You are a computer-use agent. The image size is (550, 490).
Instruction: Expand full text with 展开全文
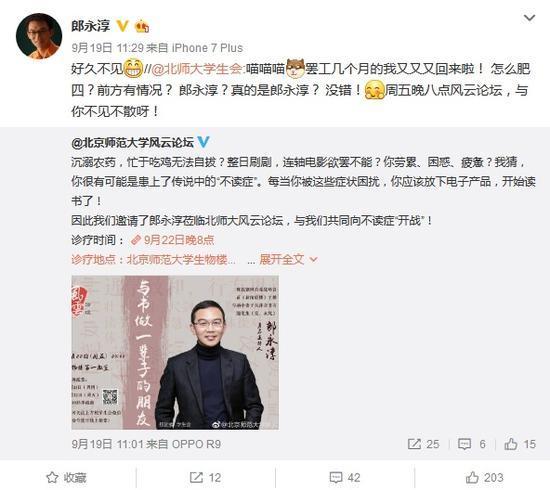pyautogui.click(x=288, y=260)
